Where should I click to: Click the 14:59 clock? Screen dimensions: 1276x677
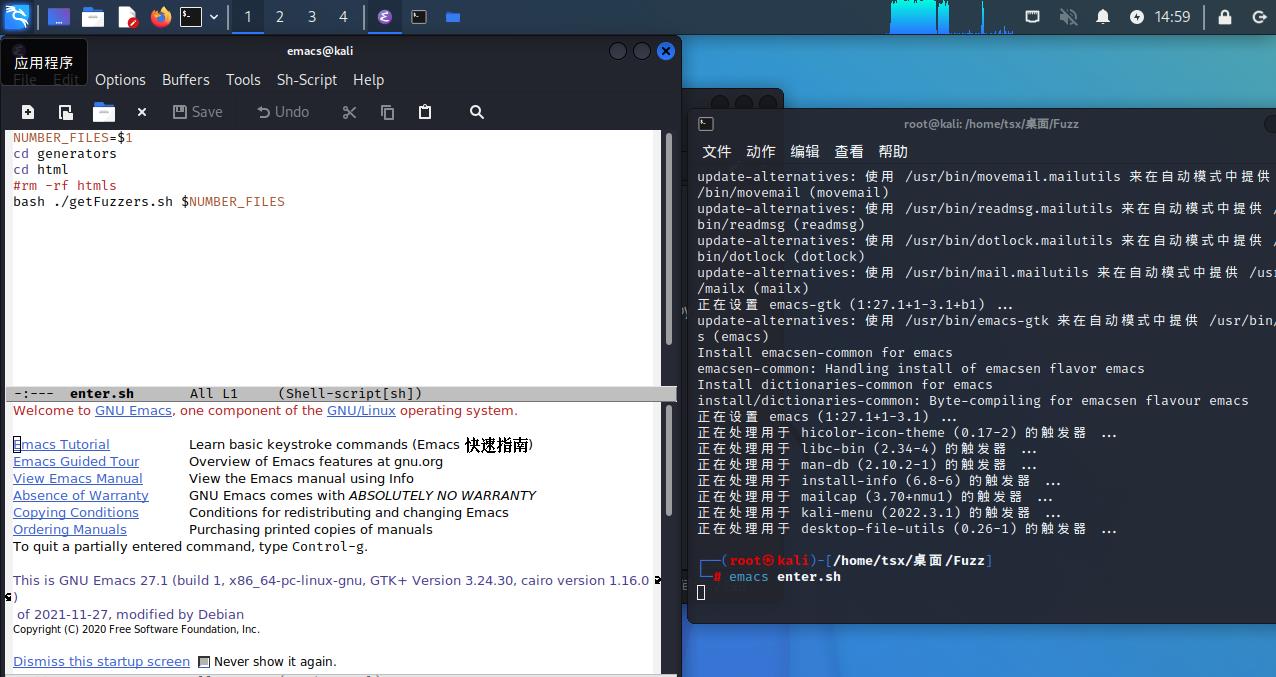pos(1172,17)
